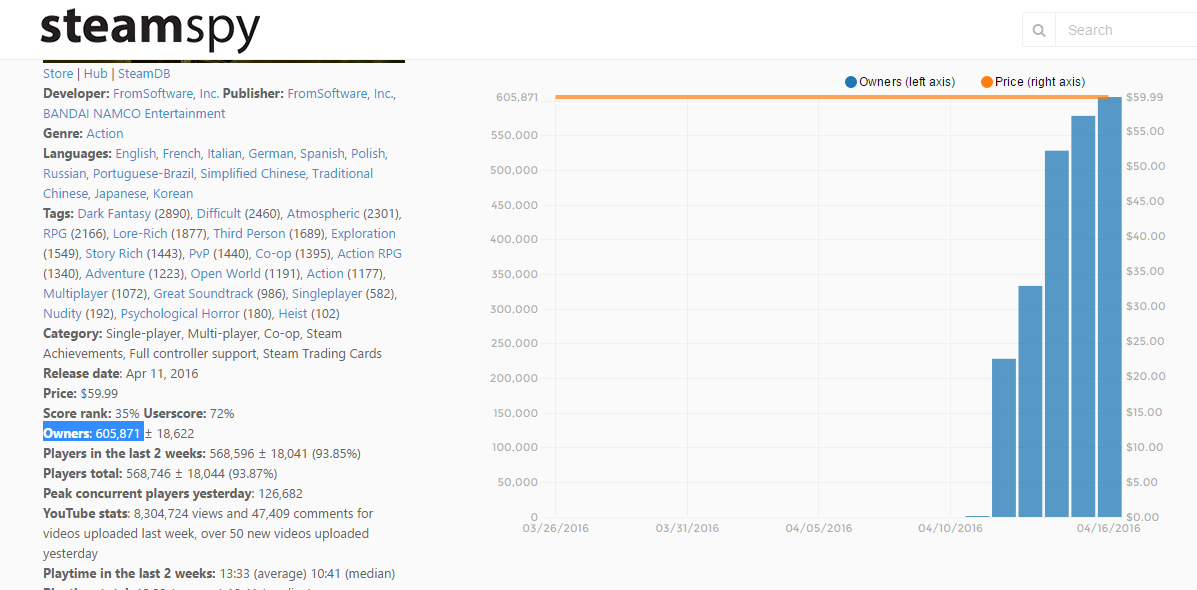Click the $59.99 right axis label

(1145, 97)
